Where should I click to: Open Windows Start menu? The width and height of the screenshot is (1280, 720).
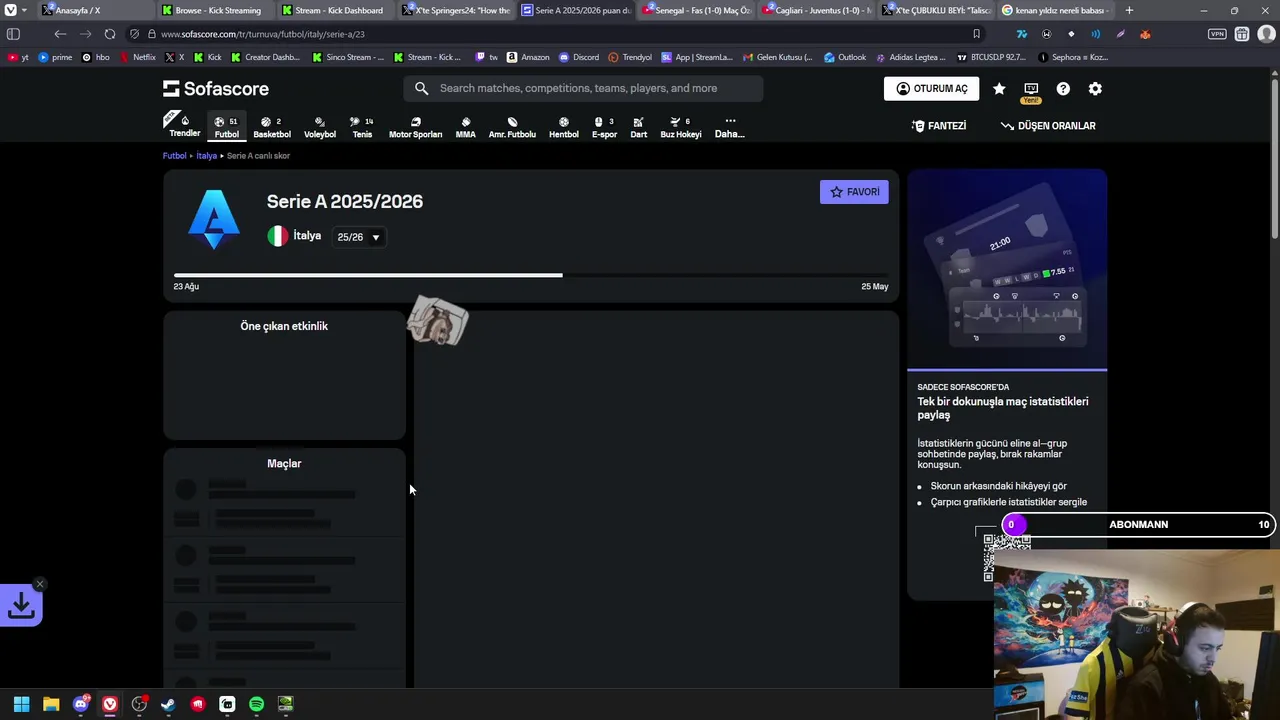21,704
